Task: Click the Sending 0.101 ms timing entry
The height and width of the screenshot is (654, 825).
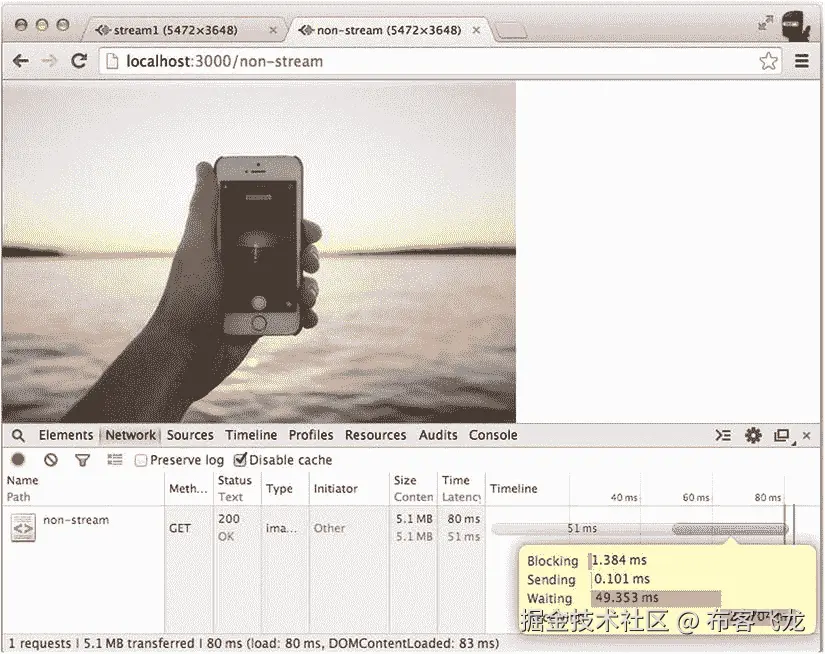Action: pyautogui.click(x=588, y=579)
